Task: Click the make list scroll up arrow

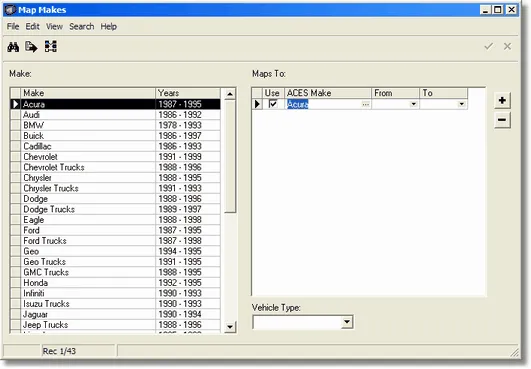Action: pyautogui.click(x=230, y=94)
